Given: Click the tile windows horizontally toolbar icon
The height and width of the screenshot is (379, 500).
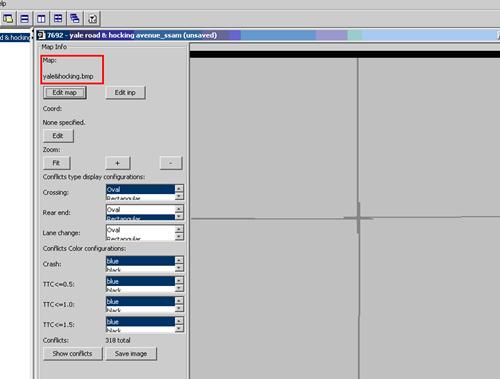Looking at the screenshot, I should 24,18.
